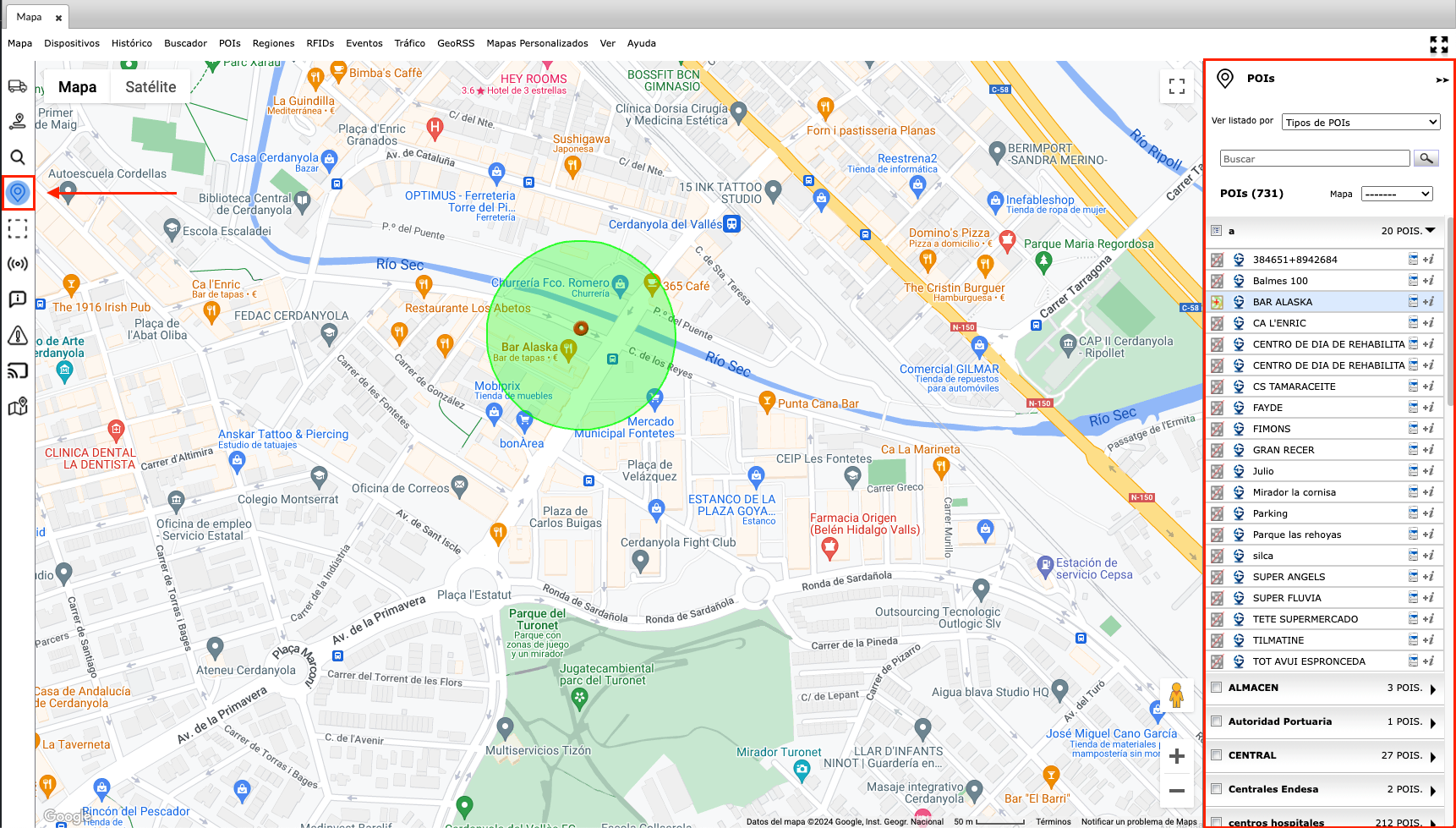The image size is (1456, 828).
Task: Click the Street View pegman icon
Action: [x=1176, y=695]
